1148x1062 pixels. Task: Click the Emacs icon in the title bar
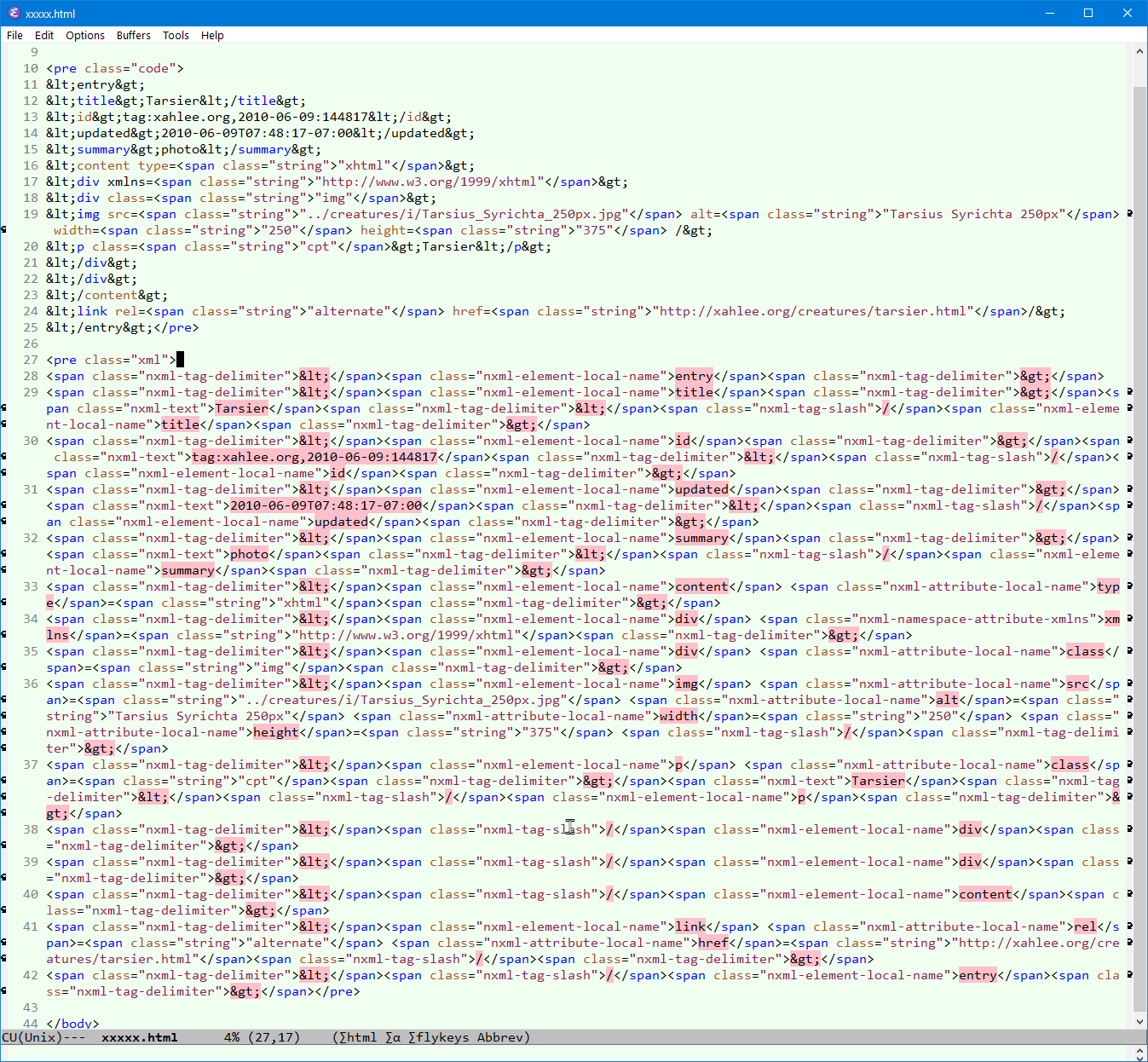[14, 13]
